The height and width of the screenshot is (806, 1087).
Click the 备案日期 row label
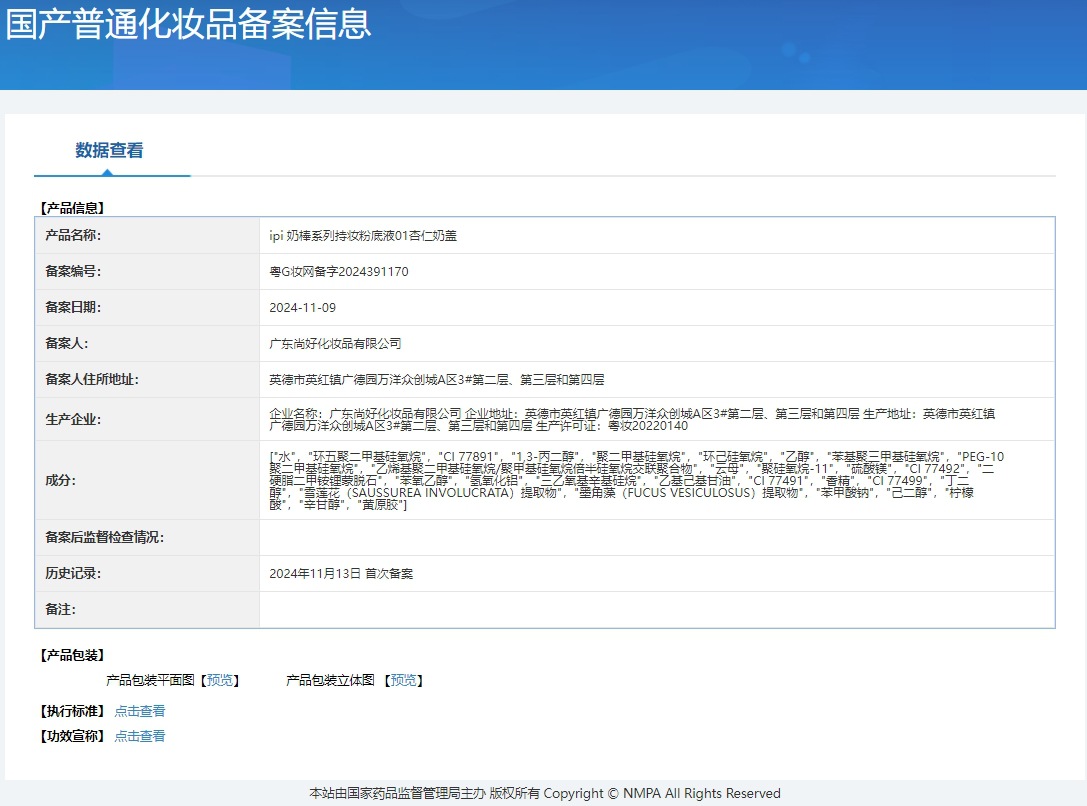[73, 308]
